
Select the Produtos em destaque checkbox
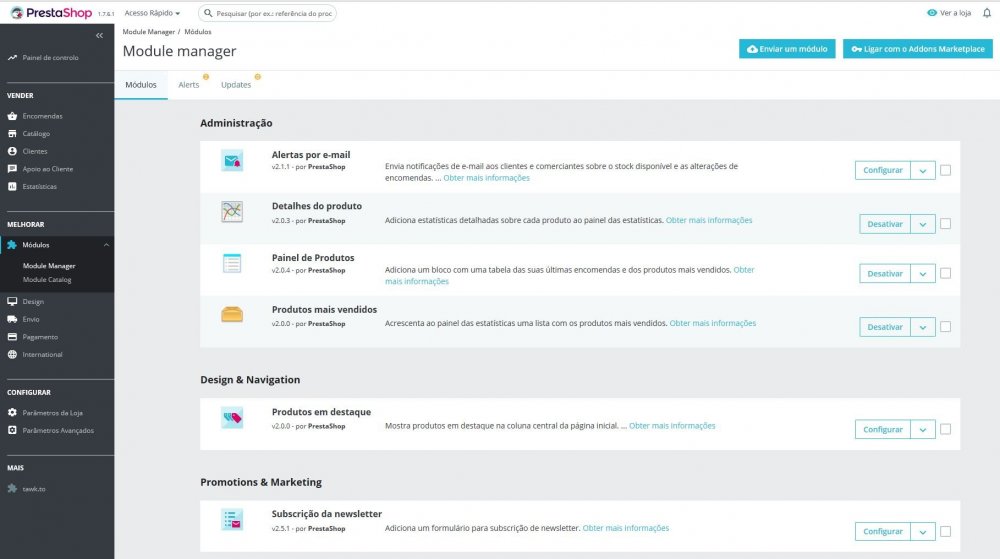945,430
